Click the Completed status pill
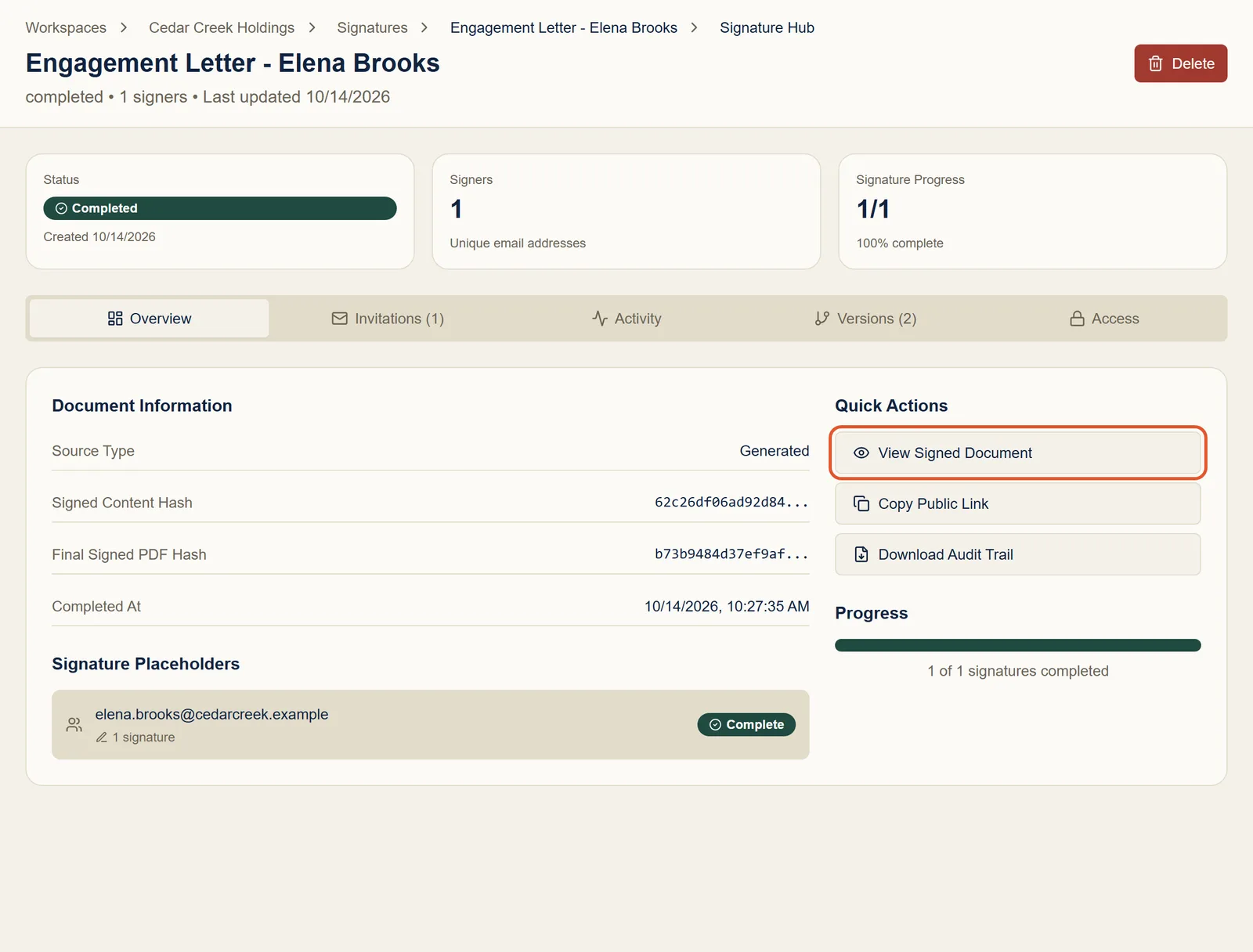This screenshot has width=1253, height=952. tap(220, 208)
